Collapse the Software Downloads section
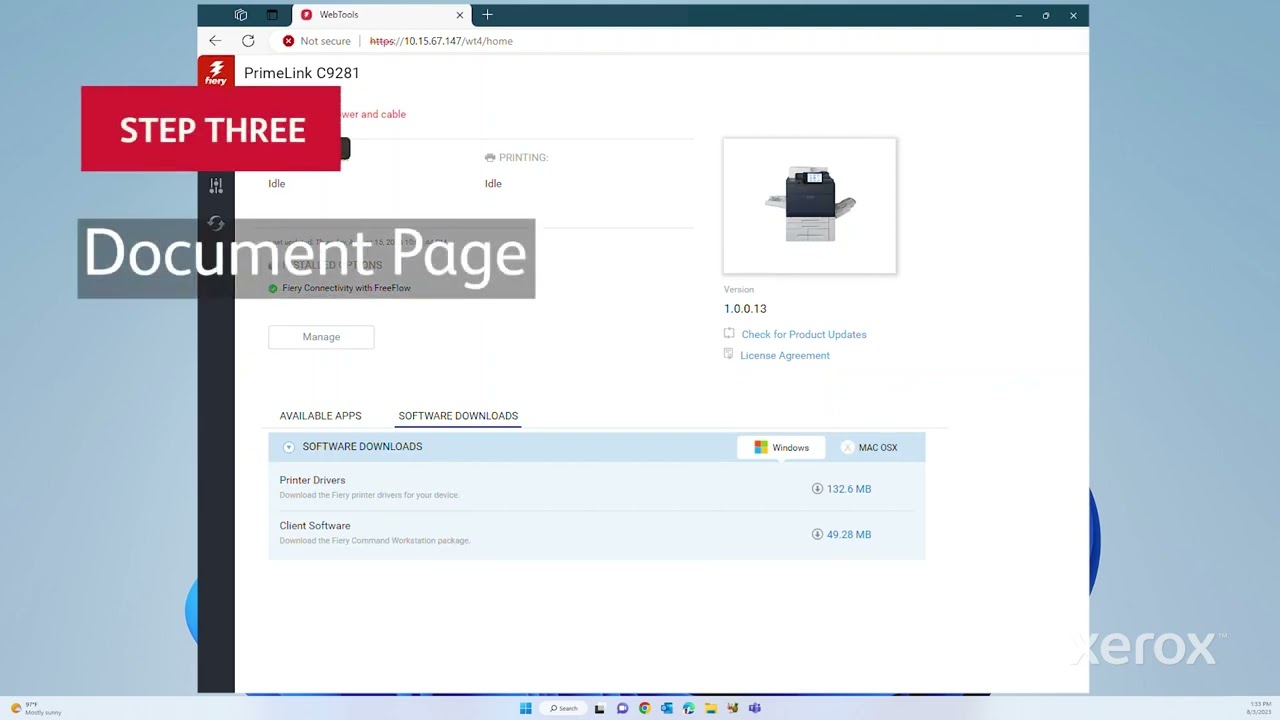The image size is (1280, 720). (289, 447)
